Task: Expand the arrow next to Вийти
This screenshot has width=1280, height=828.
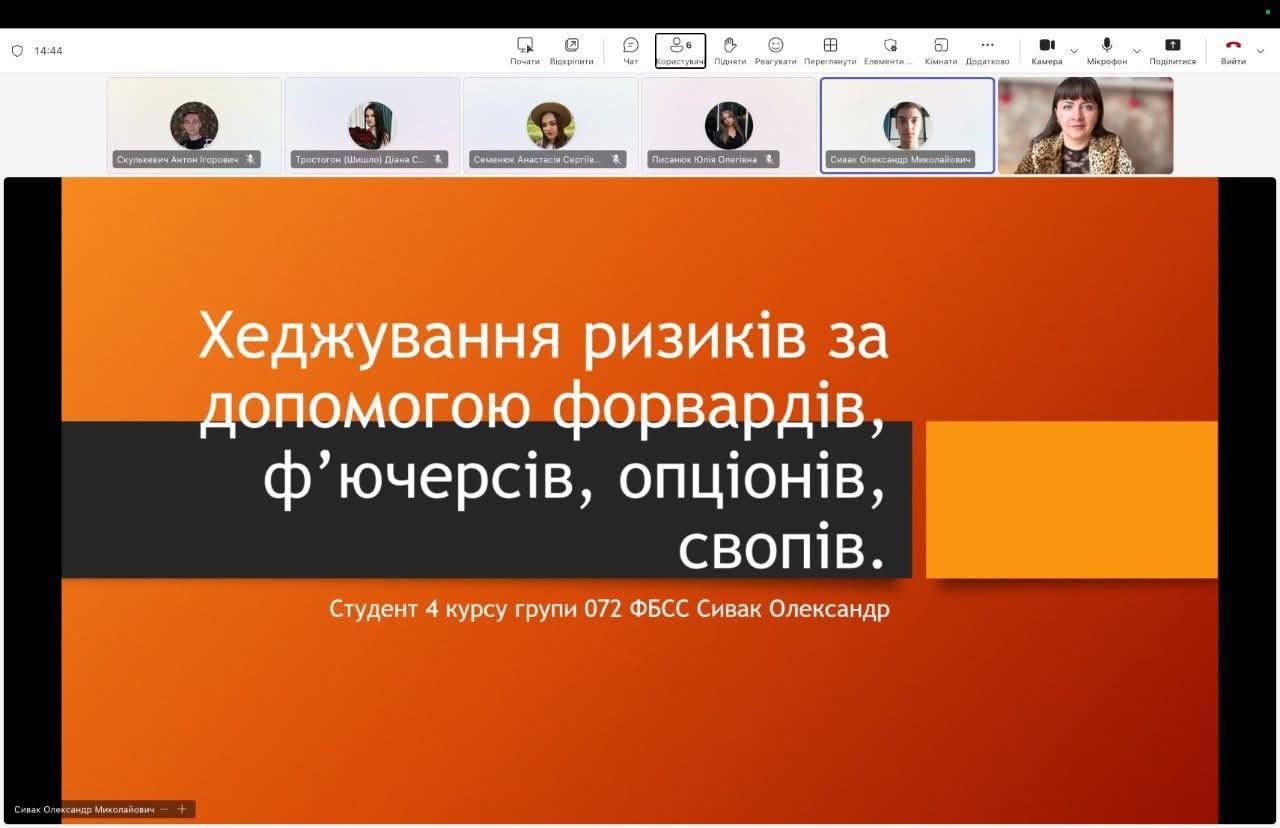Action: coord(1260,51)
